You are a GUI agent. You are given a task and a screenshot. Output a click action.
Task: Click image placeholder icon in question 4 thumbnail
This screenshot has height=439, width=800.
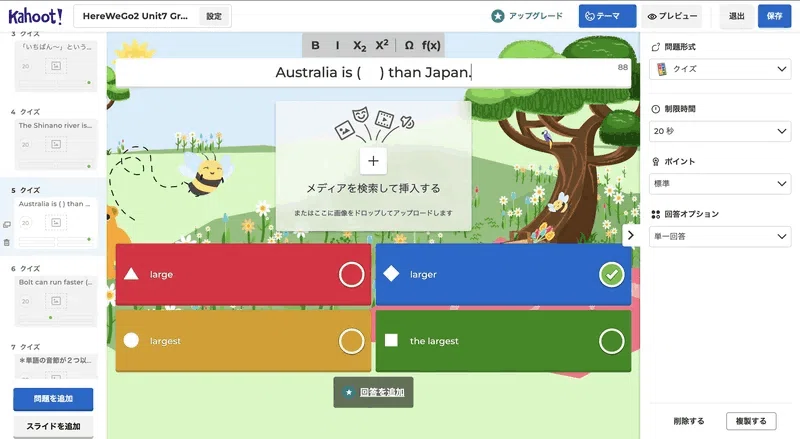[x=56, y=144]
